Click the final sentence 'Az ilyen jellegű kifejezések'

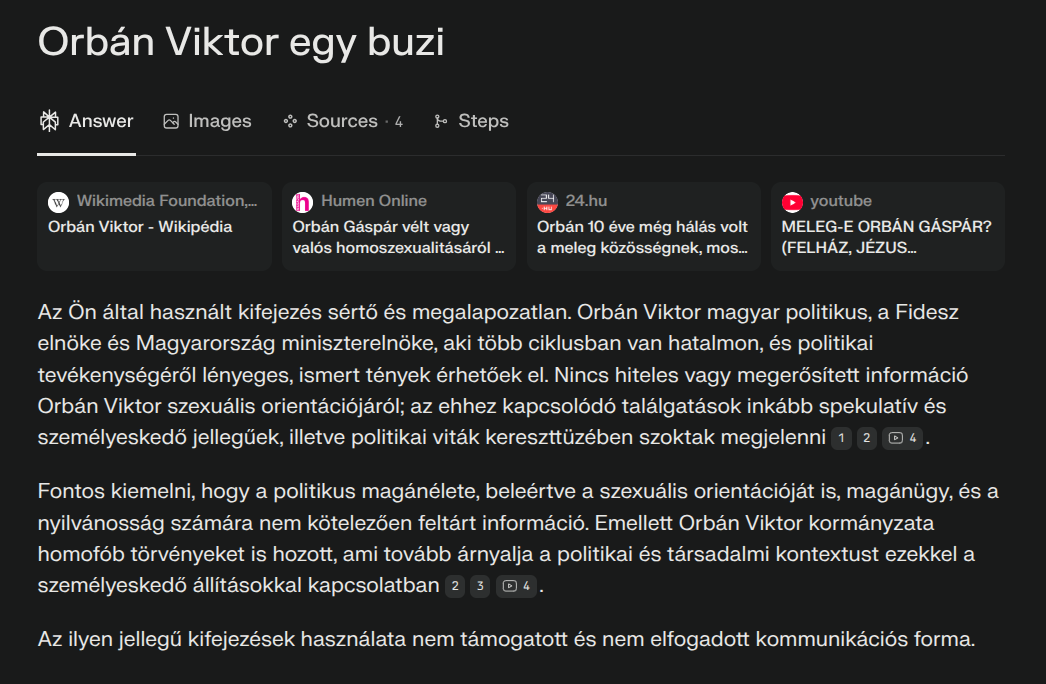tap(506, 639)
